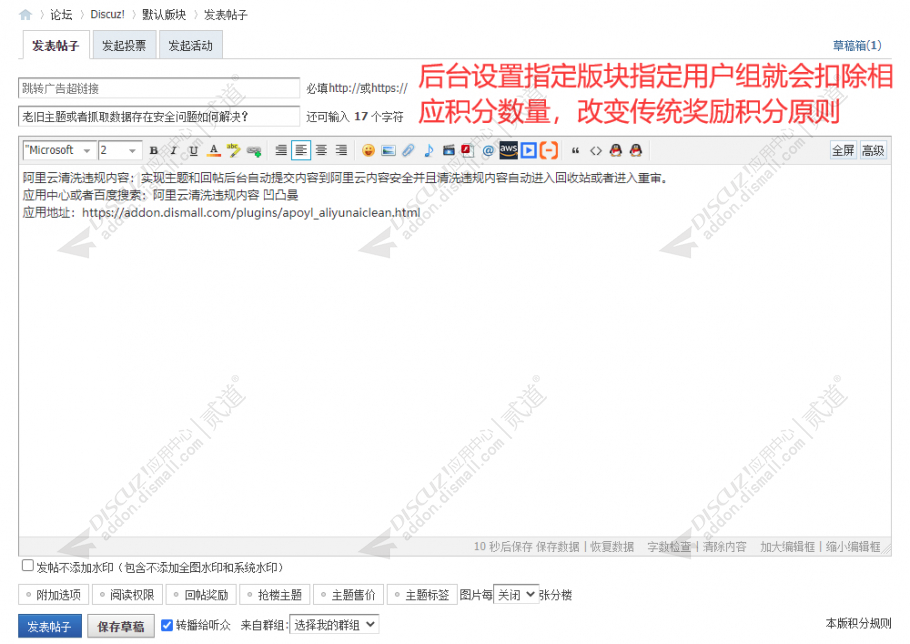Click 清除内容 in editor footer

(x=725, y=547)
